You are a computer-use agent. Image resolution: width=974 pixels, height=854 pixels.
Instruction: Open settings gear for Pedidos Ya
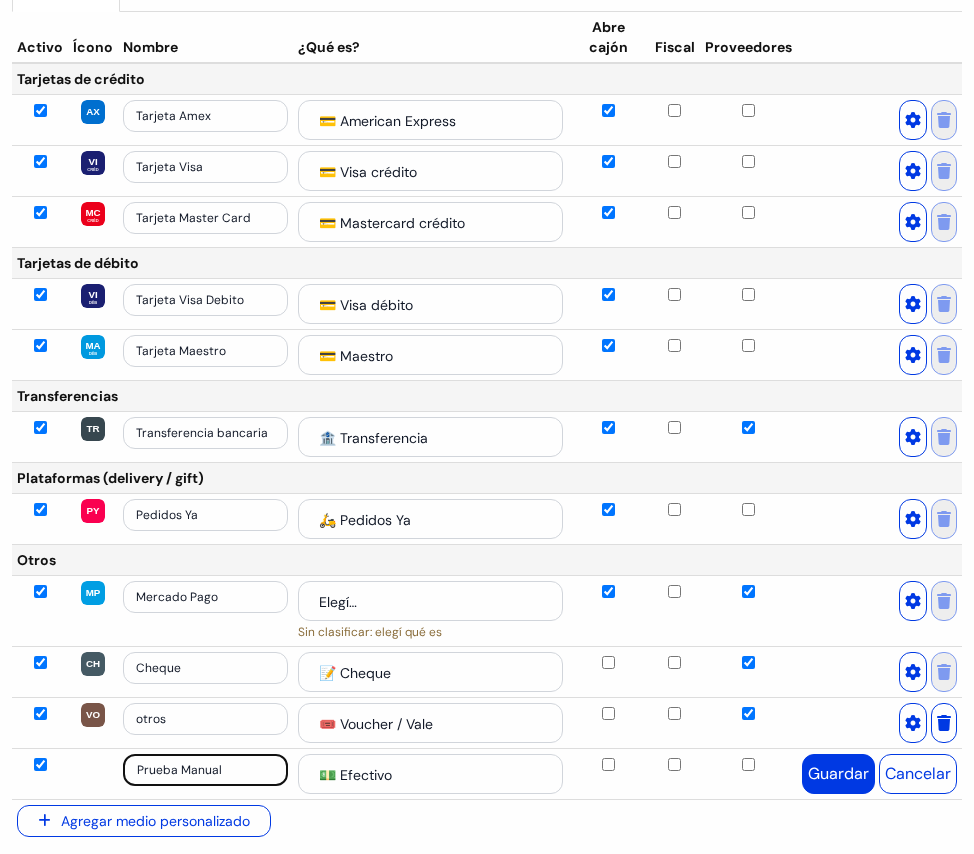(x=913, y=519)
